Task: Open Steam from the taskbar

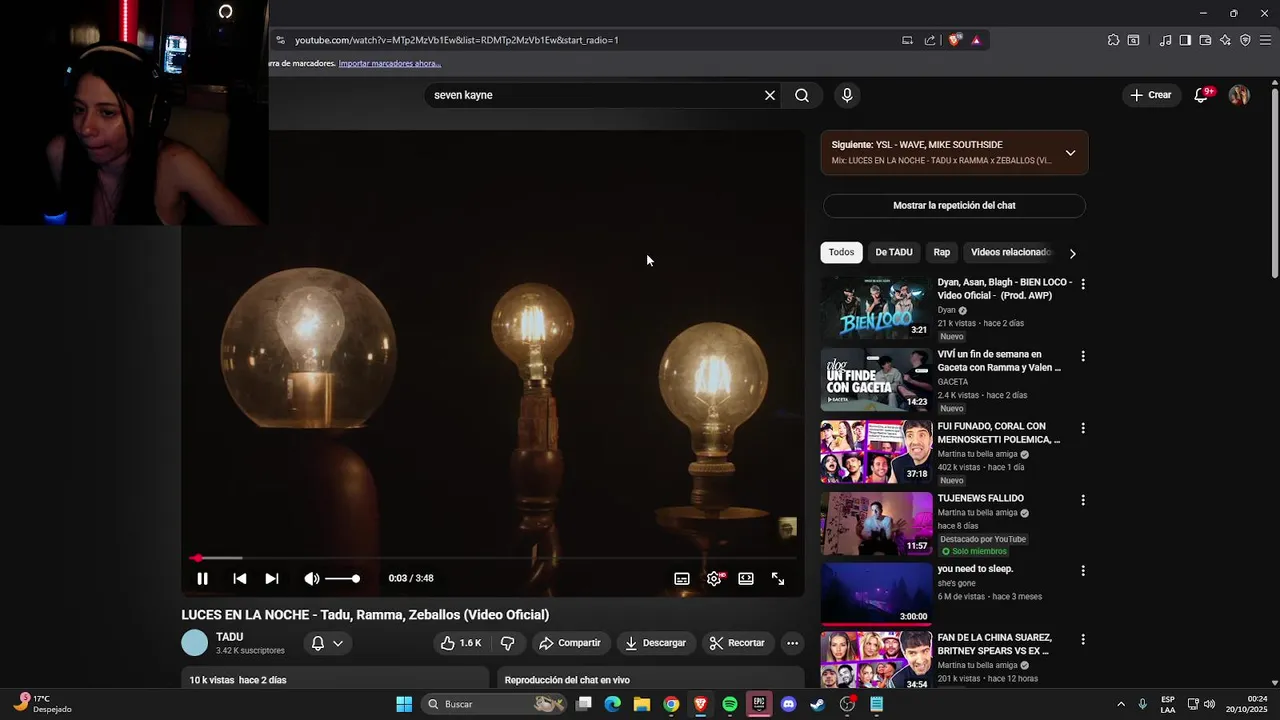Action: pos(817,704)
